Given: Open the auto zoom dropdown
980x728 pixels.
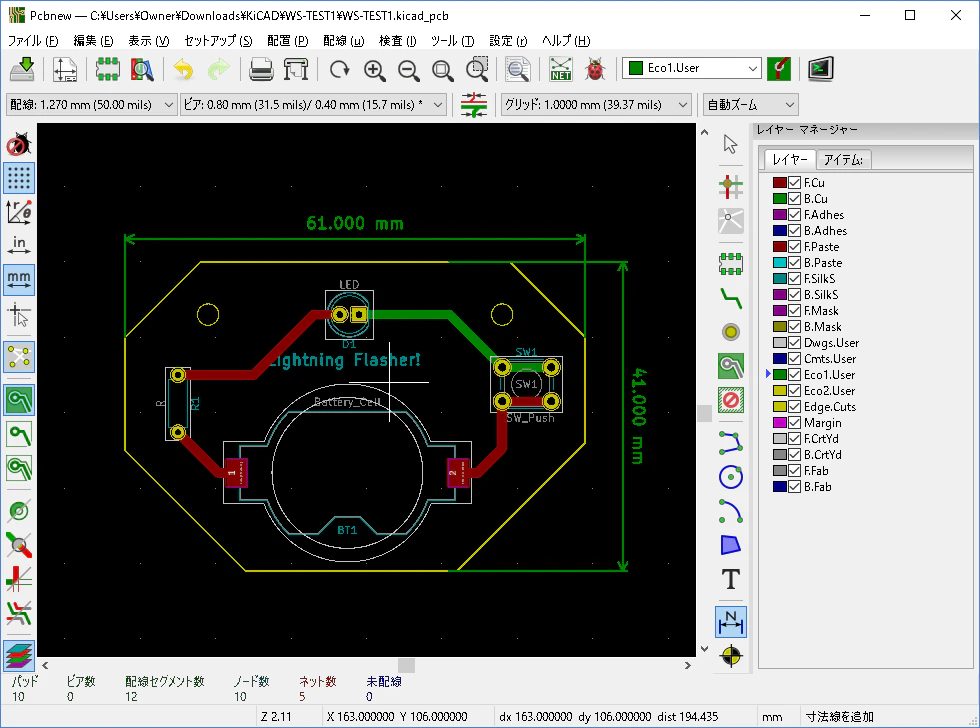Looking at the screenshot, I should point(751,104).
